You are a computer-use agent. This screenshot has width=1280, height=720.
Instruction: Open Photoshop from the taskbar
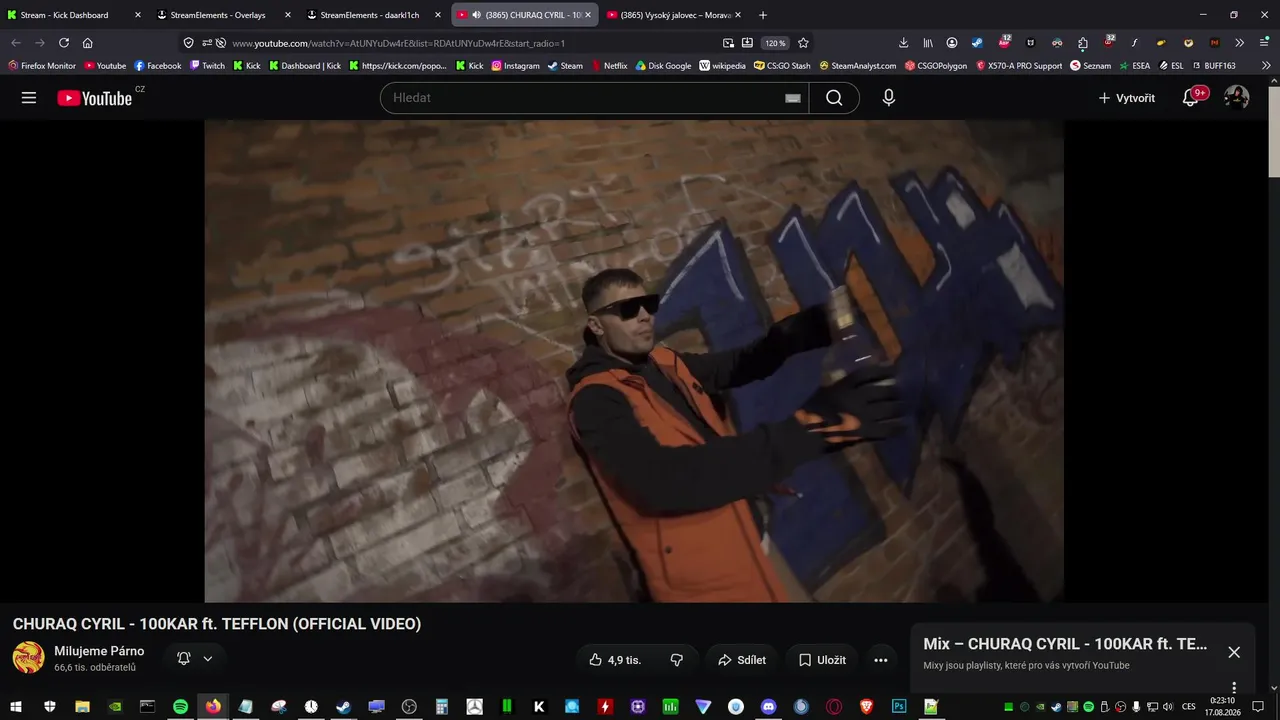point(899,707)
